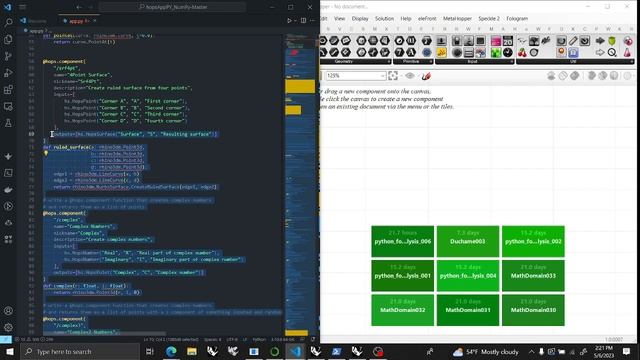Open the Speckle 2 menu

point(489,18)
